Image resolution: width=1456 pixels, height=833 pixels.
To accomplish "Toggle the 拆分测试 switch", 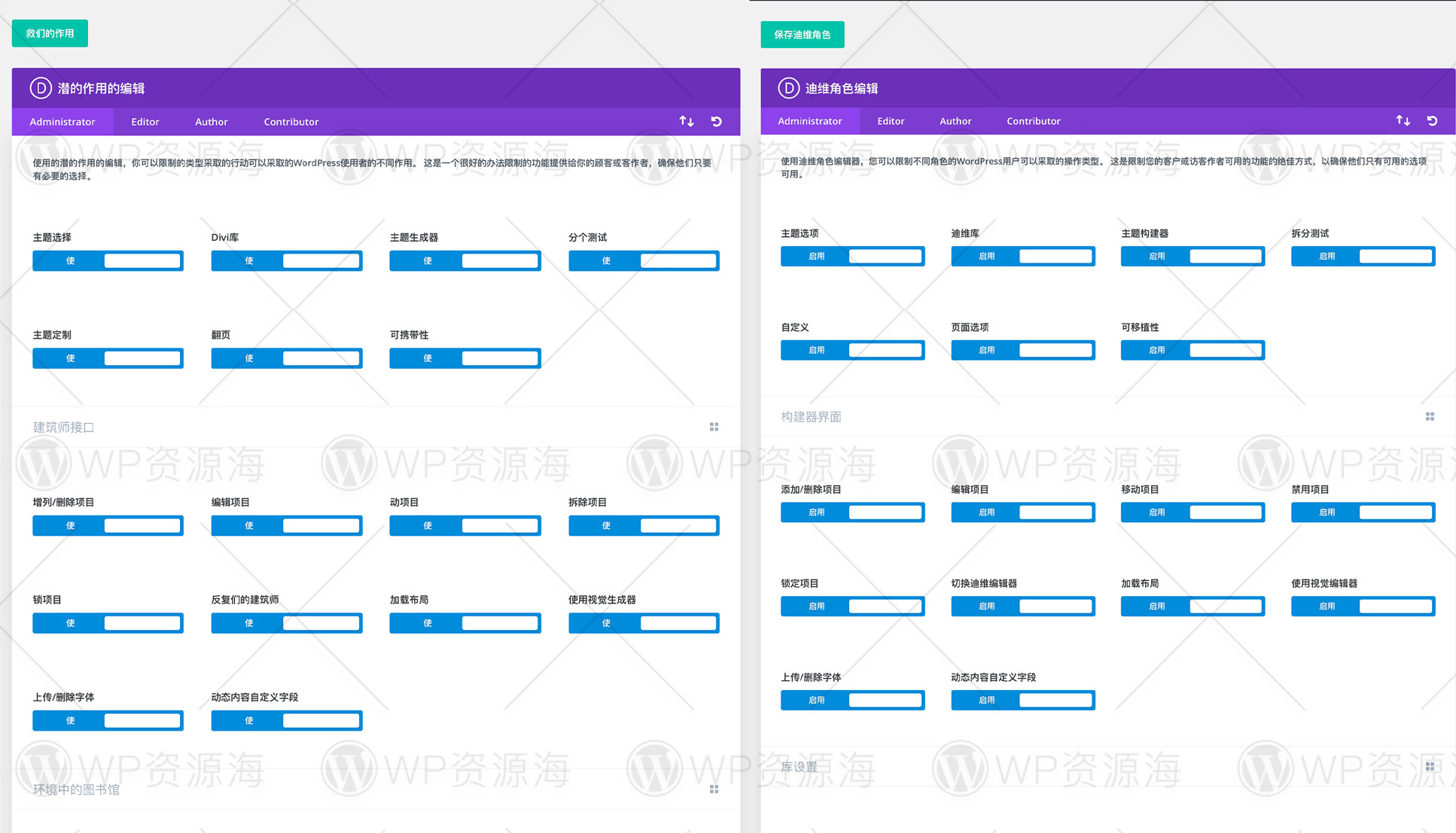I will coord(1363,256).
